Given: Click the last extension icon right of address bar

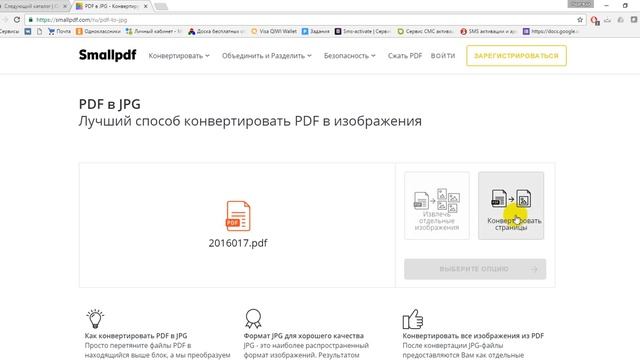Looking at the screenshot, I should pos(634,20).
